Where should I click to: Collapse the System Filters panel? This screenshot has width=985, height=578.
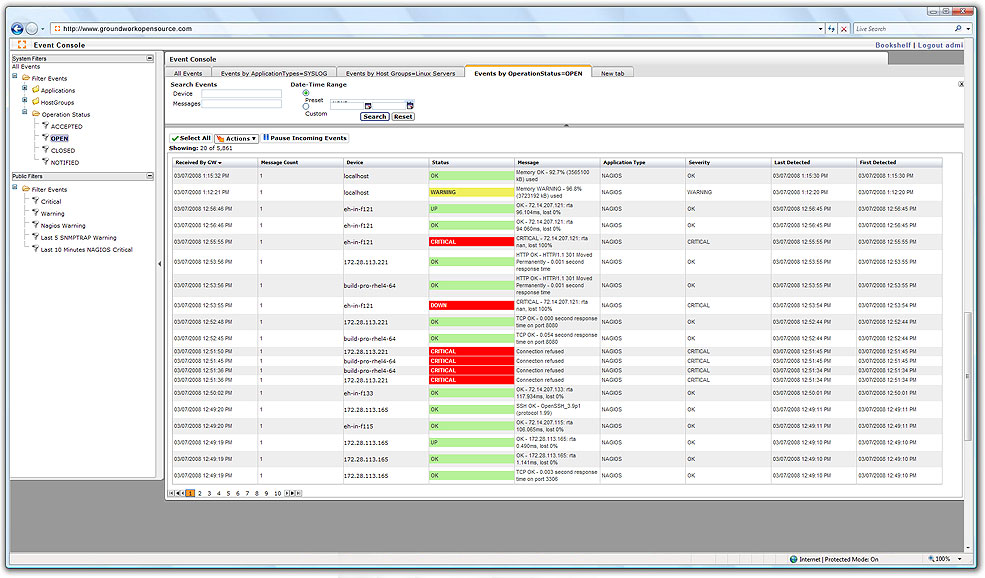point(149,58)
